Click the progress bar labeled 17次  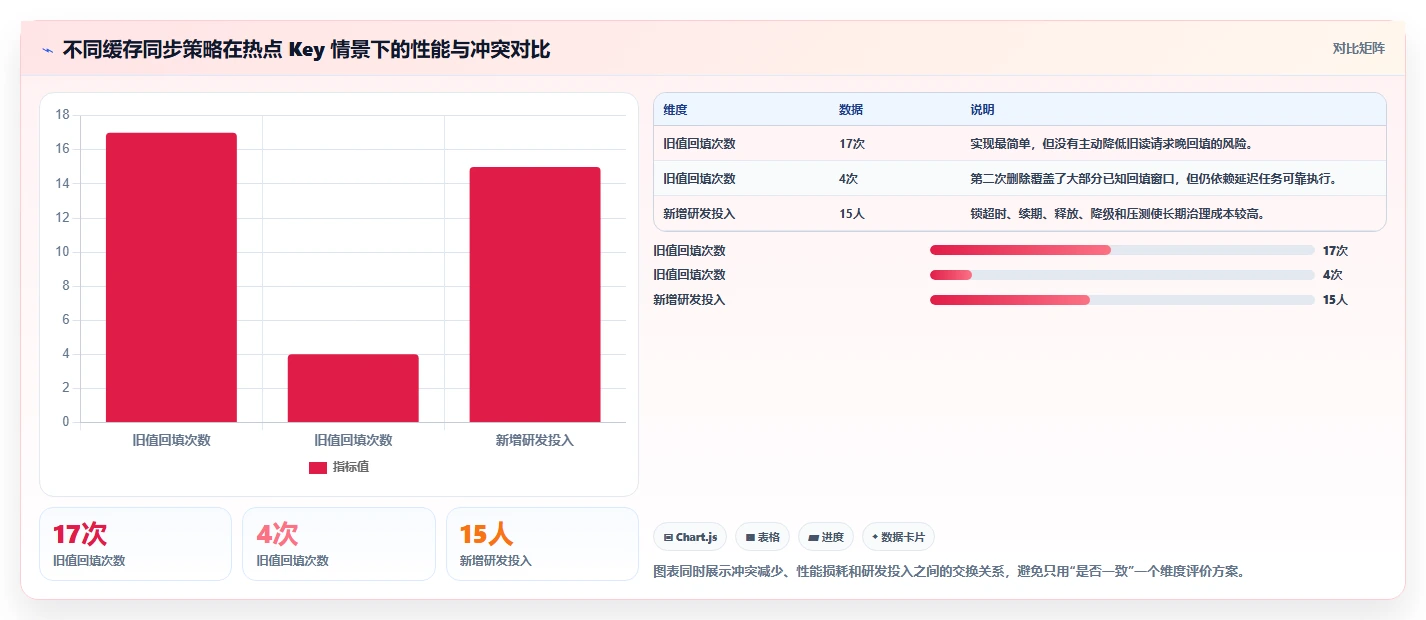[1122, 250]
